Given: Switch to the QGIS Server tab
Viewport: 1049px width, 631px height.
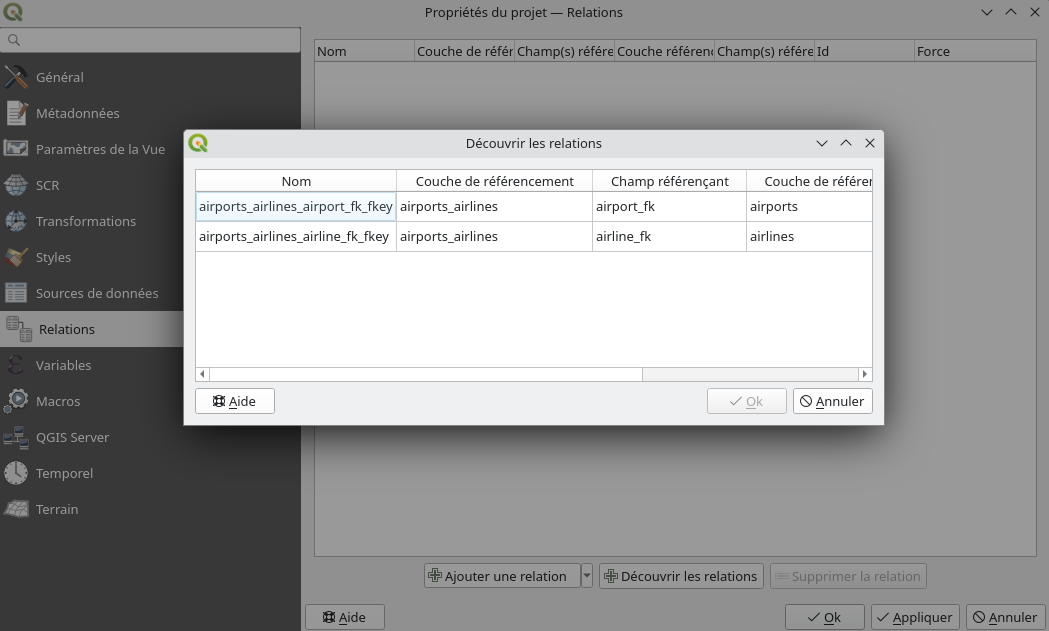Looking at the screenshot, I should [151, 438].
